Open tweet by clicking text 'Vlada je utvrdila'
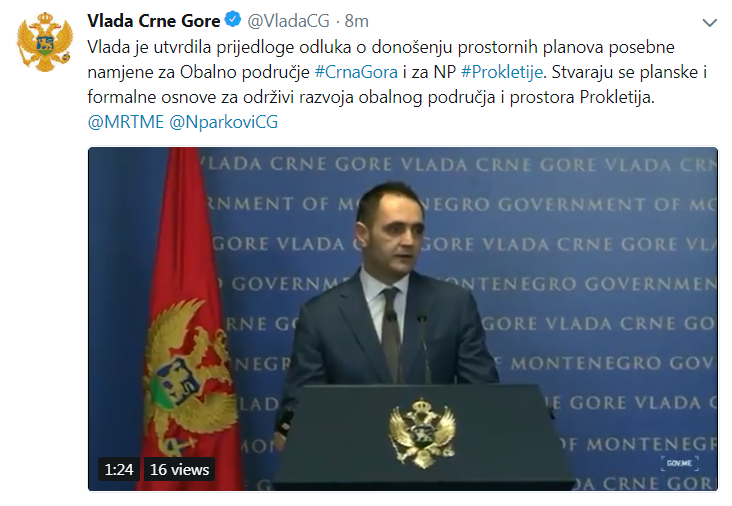The height and width of the screenshot is (506, 732). click(x=137, y=47)
